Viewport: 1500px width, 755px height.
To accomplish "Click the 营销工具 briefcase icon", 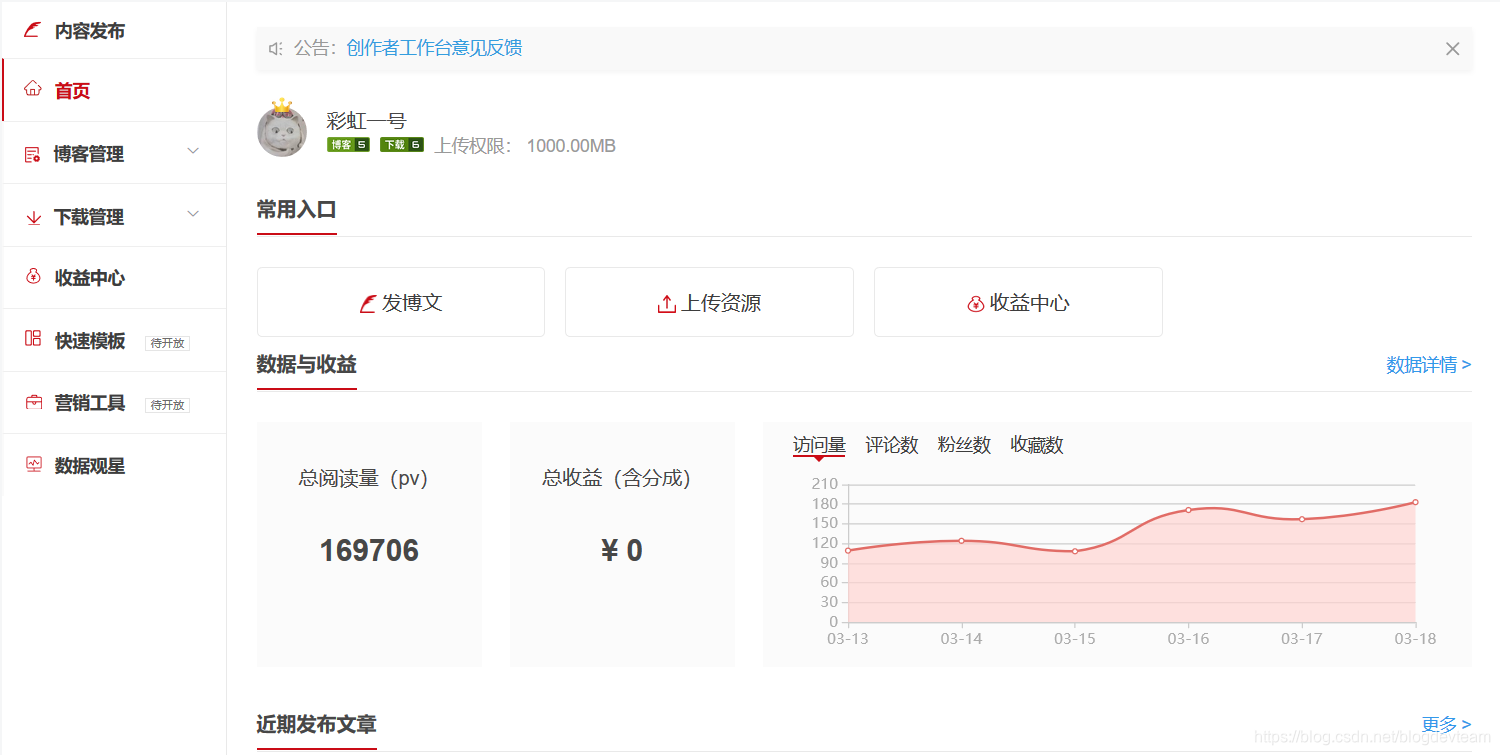I will pos(33,402).
